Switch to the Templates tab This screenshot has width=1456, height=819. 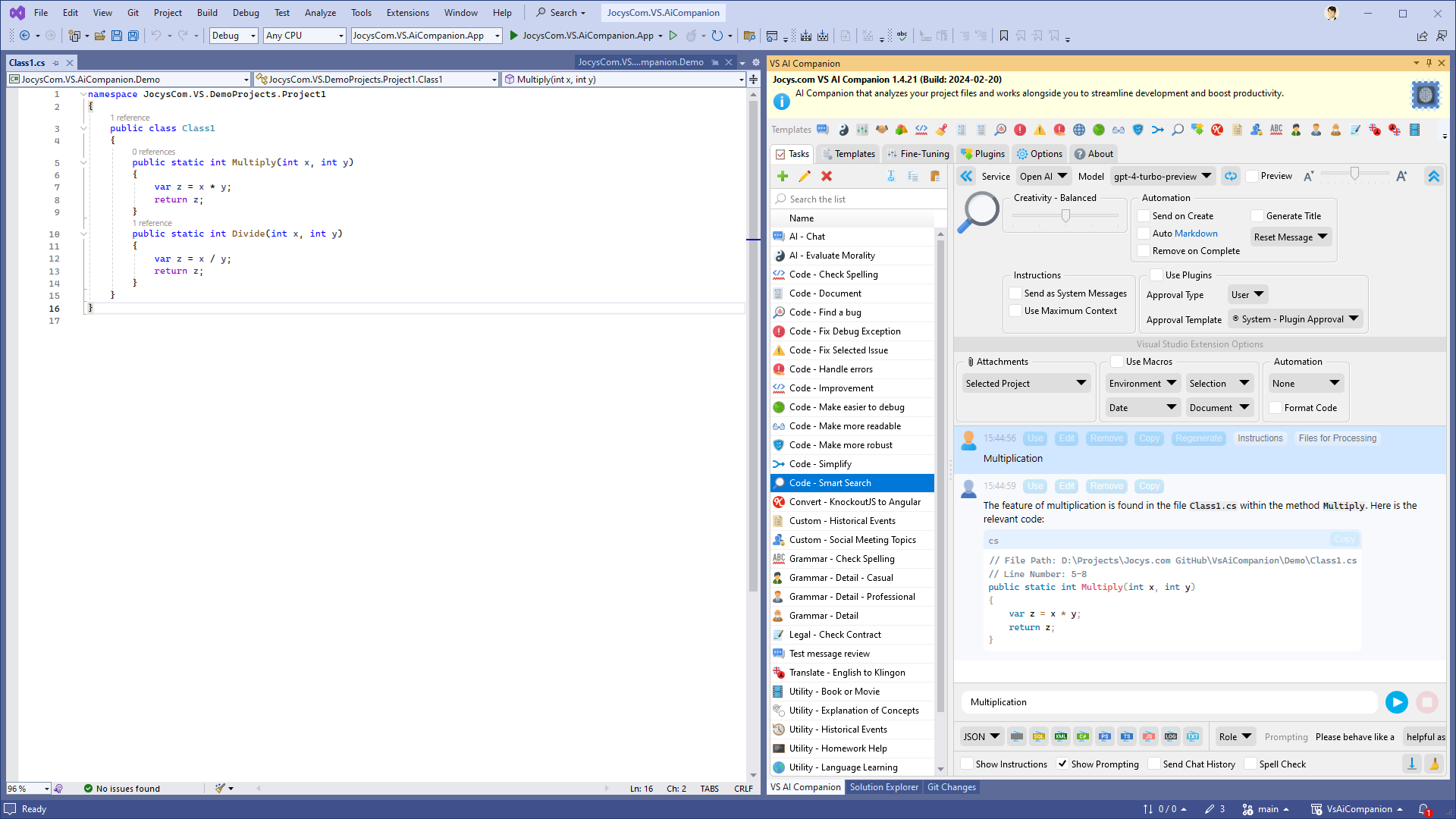click(849, 154)
